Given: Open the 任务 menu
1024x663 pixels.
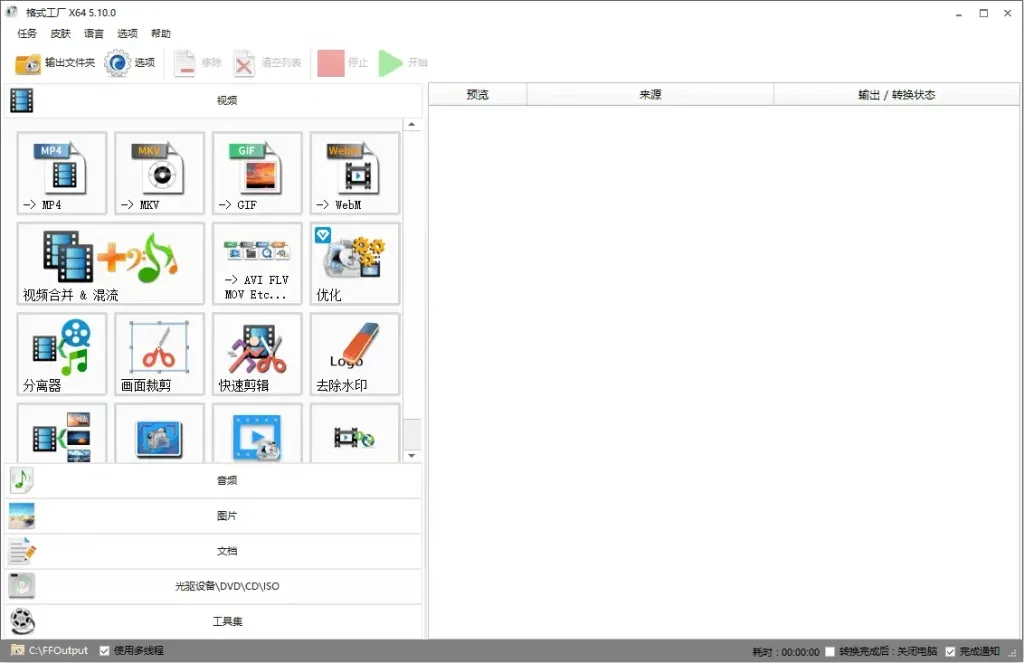Looking at the screenshot, I should tap(27, 33).
